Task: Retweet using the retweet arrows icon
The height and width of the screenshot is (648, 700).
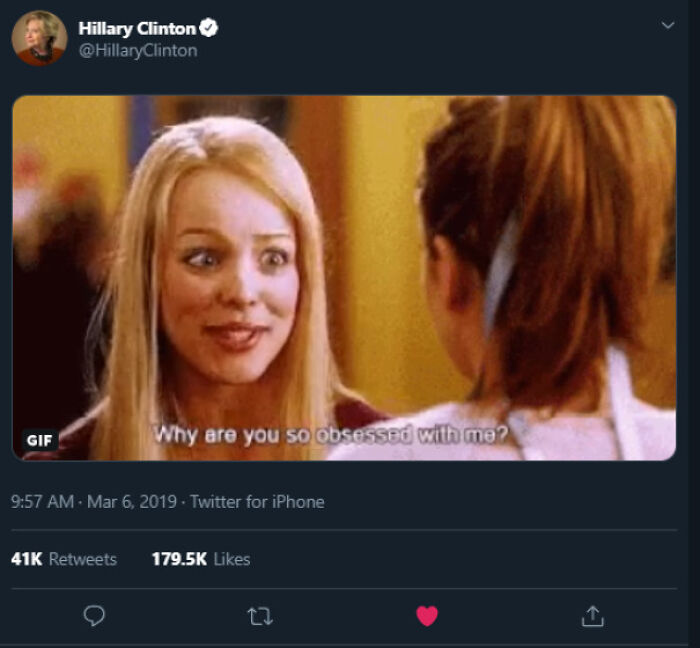Action: pyautogui.click(x=260, y=616)
